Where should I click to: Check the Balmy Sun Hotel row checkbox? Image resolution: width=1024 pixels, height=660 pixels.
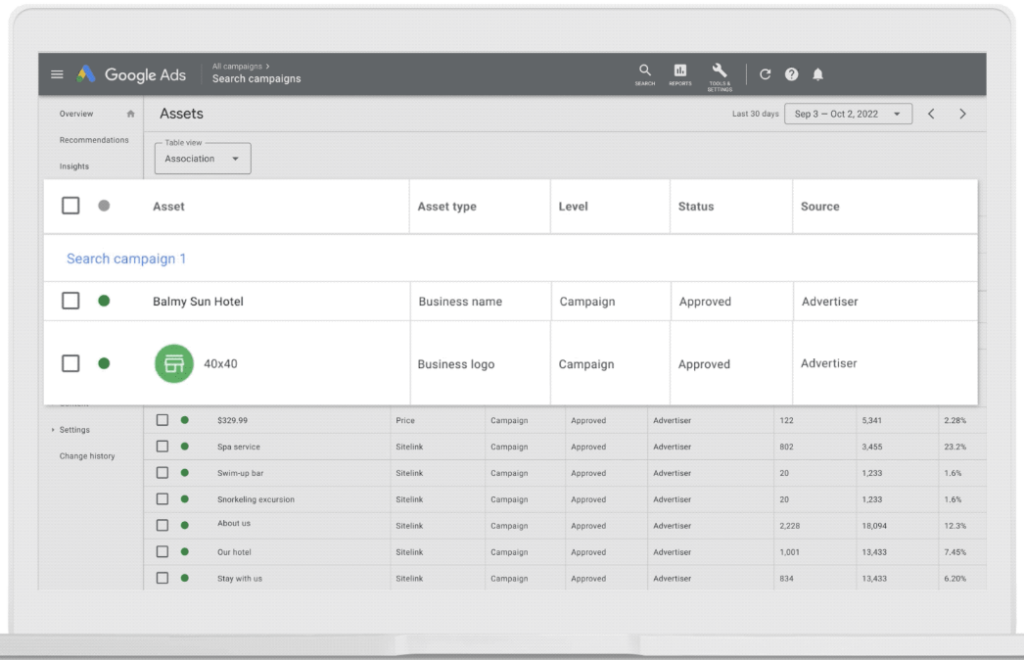(x=71, y=301)
